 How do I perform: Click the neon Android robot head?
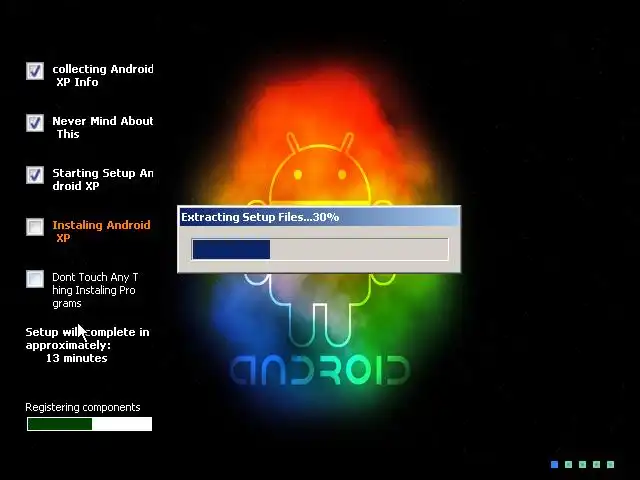point(320,169)
